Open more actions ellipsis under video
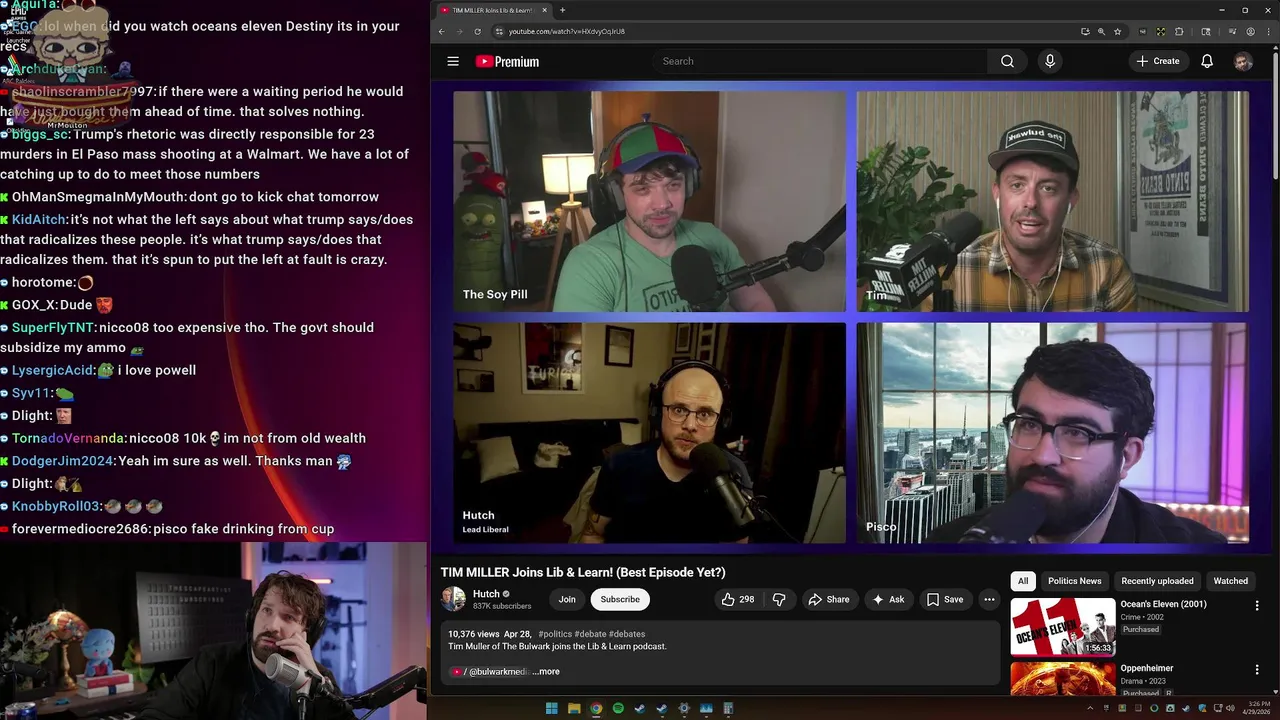 tap(989, 599)
